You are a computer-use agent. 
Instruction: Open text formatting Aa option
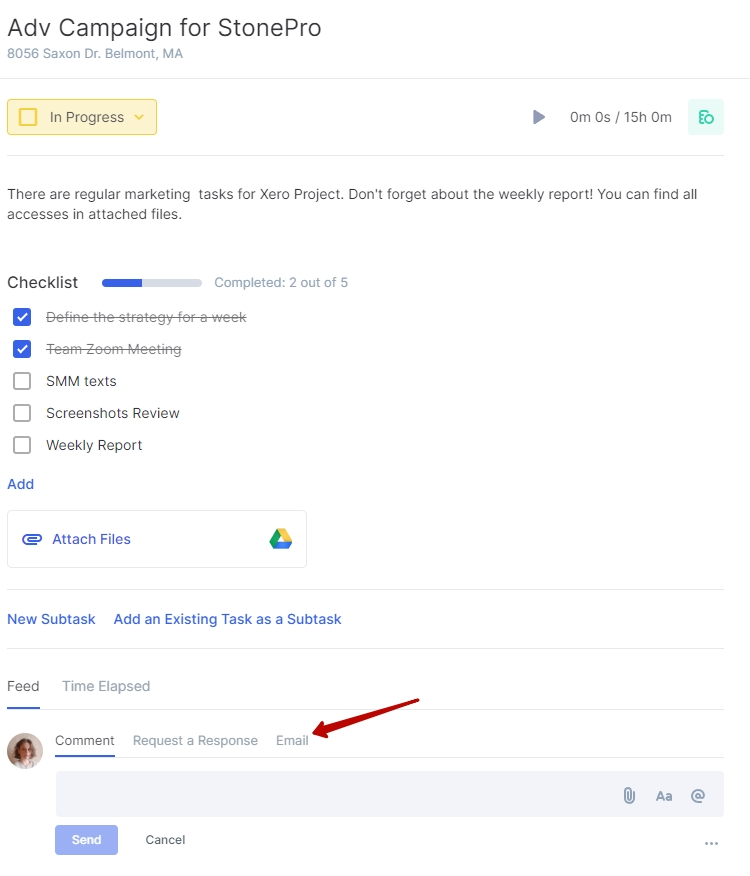pos(664,796)
